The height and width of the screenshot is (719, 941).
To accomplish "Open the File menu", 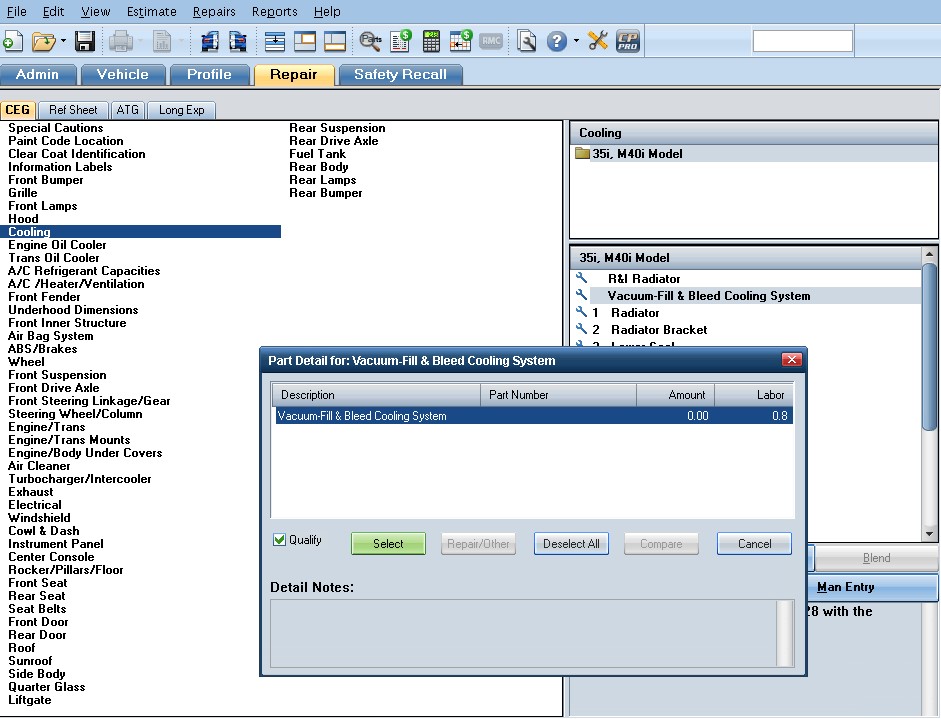I will pos(16,11).
